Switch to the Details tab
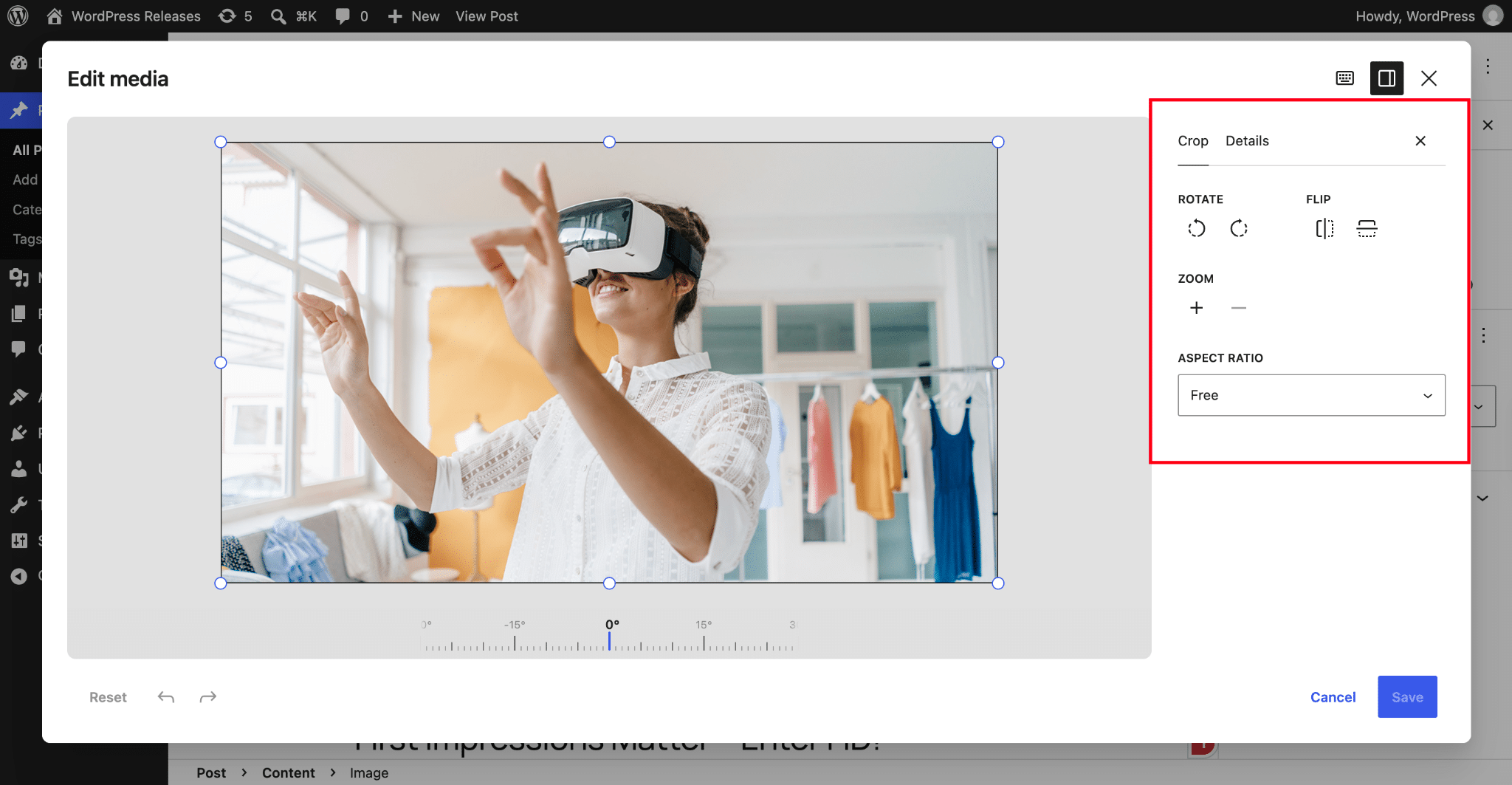Viewport: 1512px width, 785px height. tap(1247, 141)
